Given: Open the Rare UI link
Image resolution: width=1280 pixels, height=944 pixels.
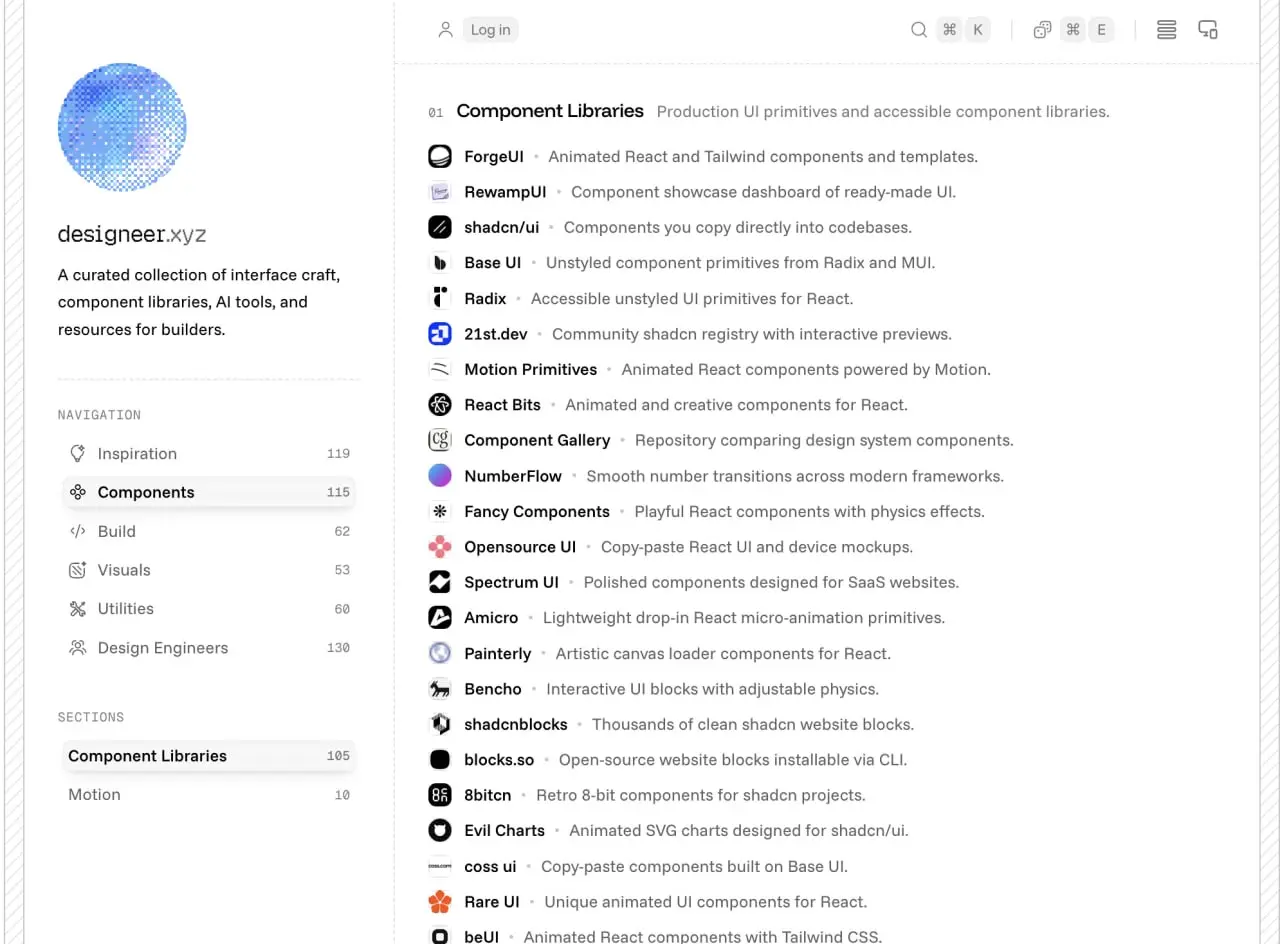Looking at the screenshot, I should click(x=492, y=902).
